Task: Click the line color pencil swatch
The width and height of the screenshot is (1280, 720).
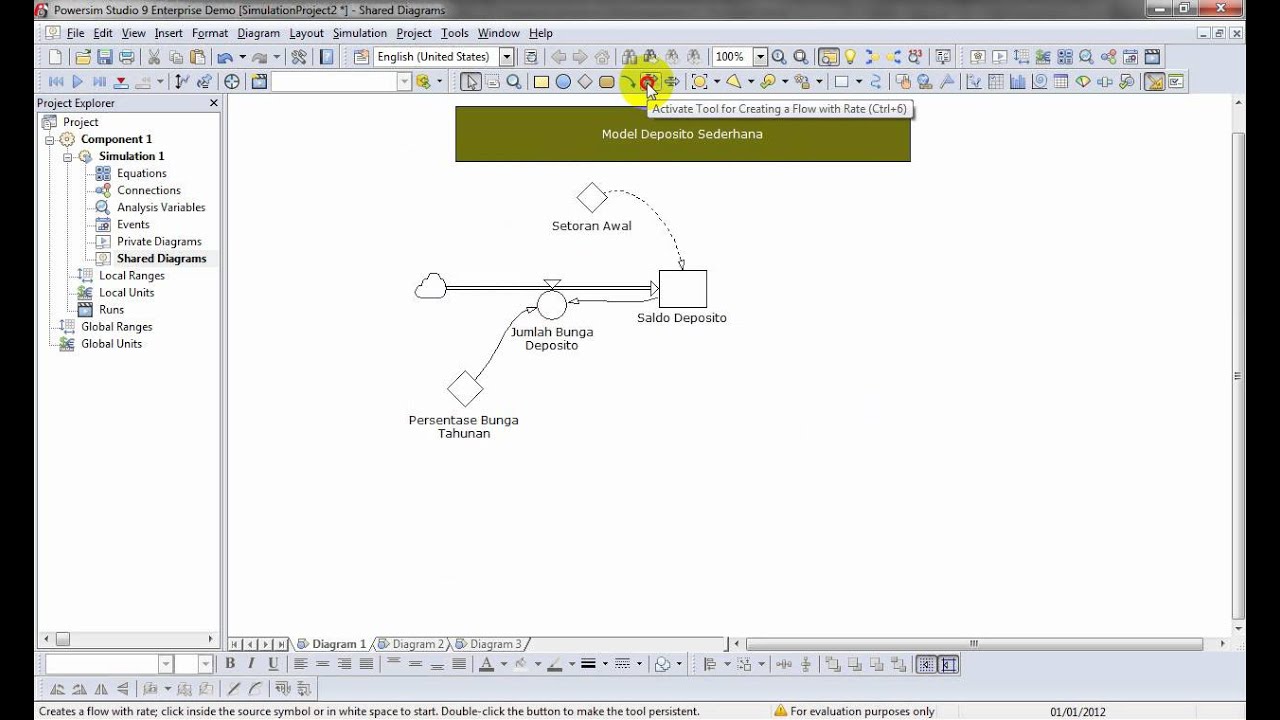Action: pos(554,664)
